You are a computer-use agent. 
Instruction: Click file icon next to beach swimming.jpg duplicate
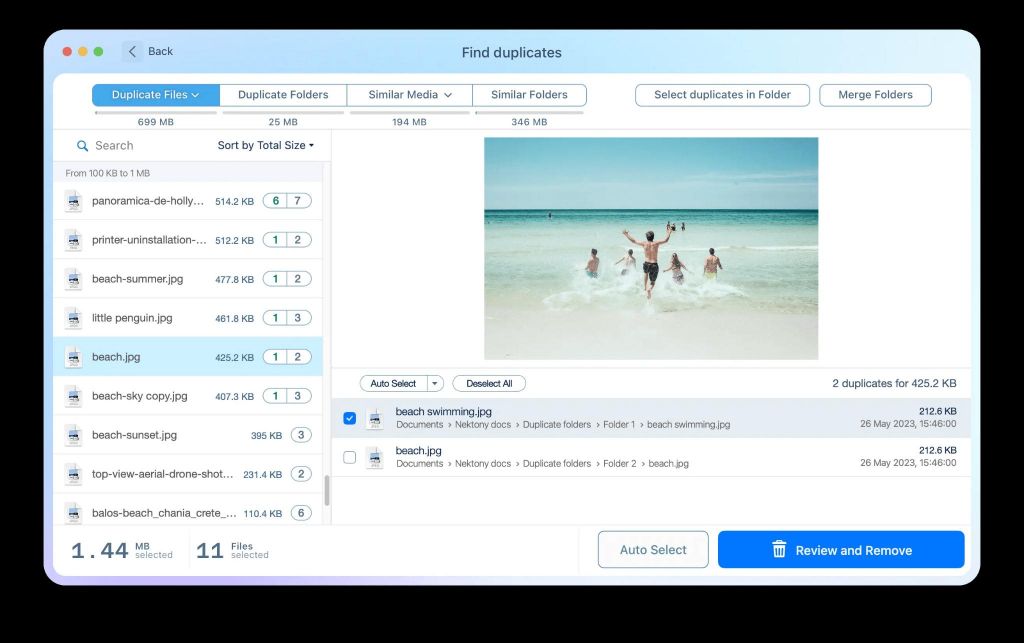[375, 418]
